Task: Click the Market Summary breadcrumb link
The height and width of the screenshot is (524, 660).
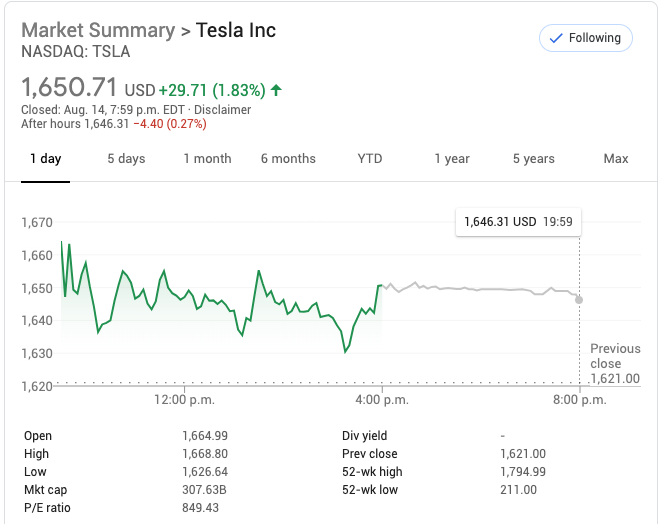Action: click(98, 30)
